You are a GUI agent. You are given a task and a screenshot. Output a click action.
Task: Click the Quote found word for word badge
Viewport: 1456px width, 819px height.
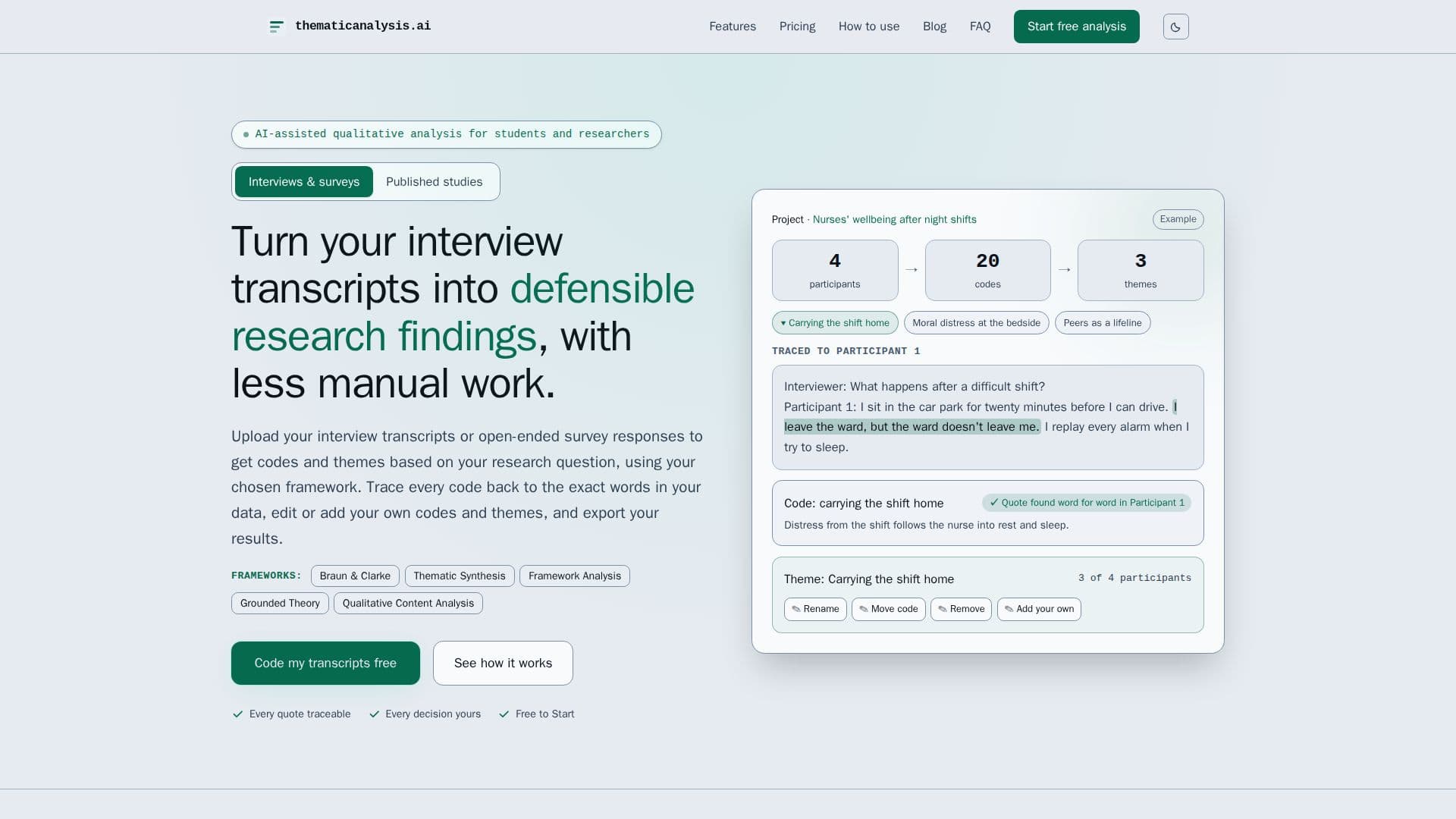point(1086,503)
